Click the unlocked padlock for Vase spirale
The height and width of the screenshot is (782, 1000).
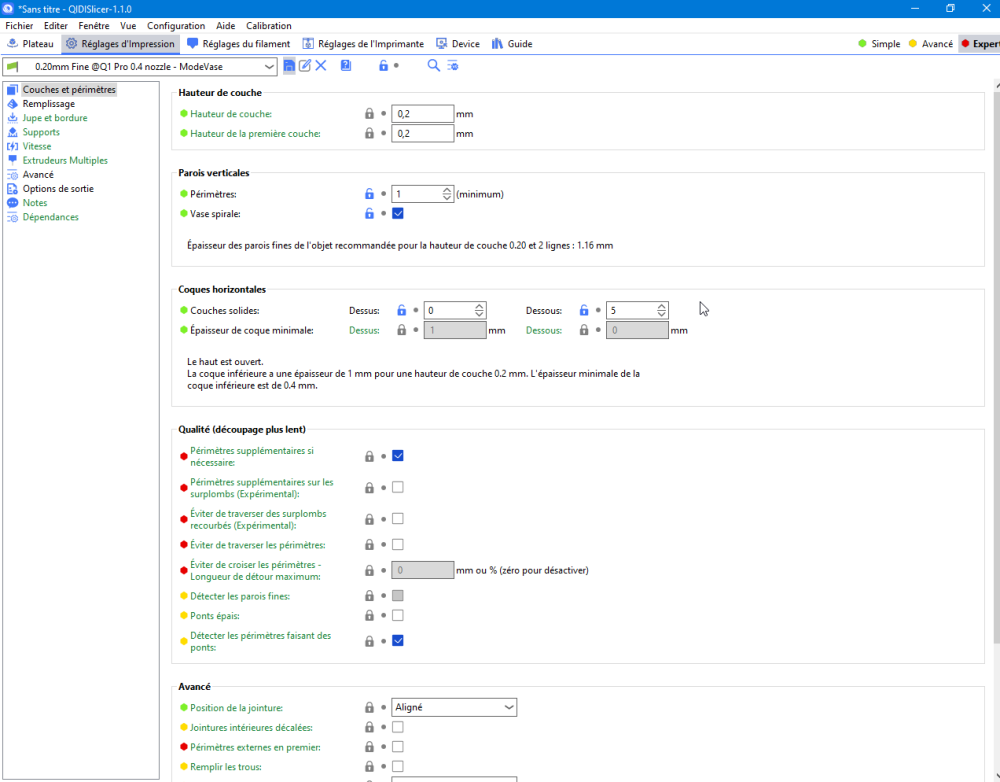369,214
